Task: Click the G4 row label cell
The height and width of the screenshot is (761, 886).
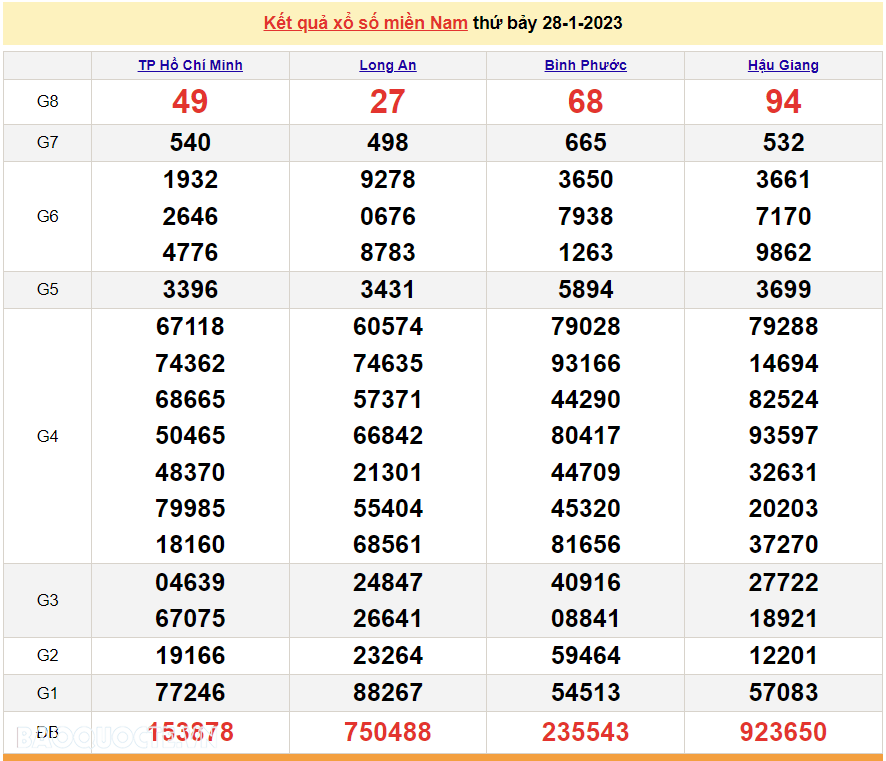Action: coord(47,436)
